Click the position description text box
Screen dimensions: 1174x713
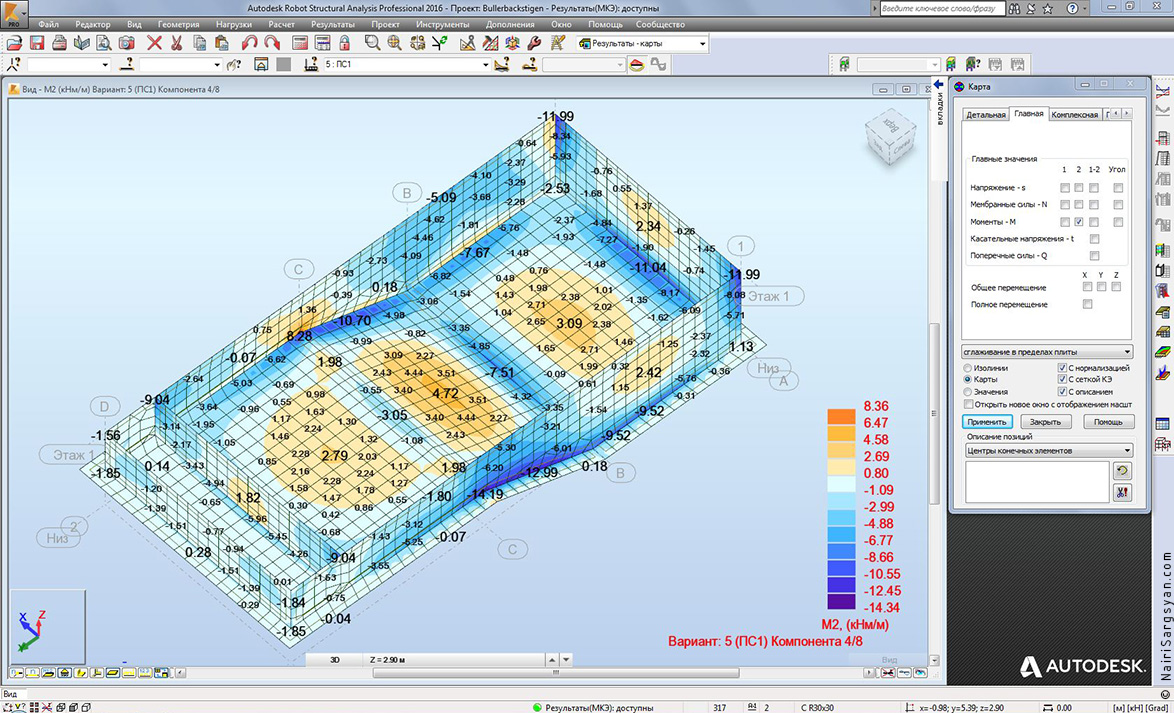coord(1036,482)
